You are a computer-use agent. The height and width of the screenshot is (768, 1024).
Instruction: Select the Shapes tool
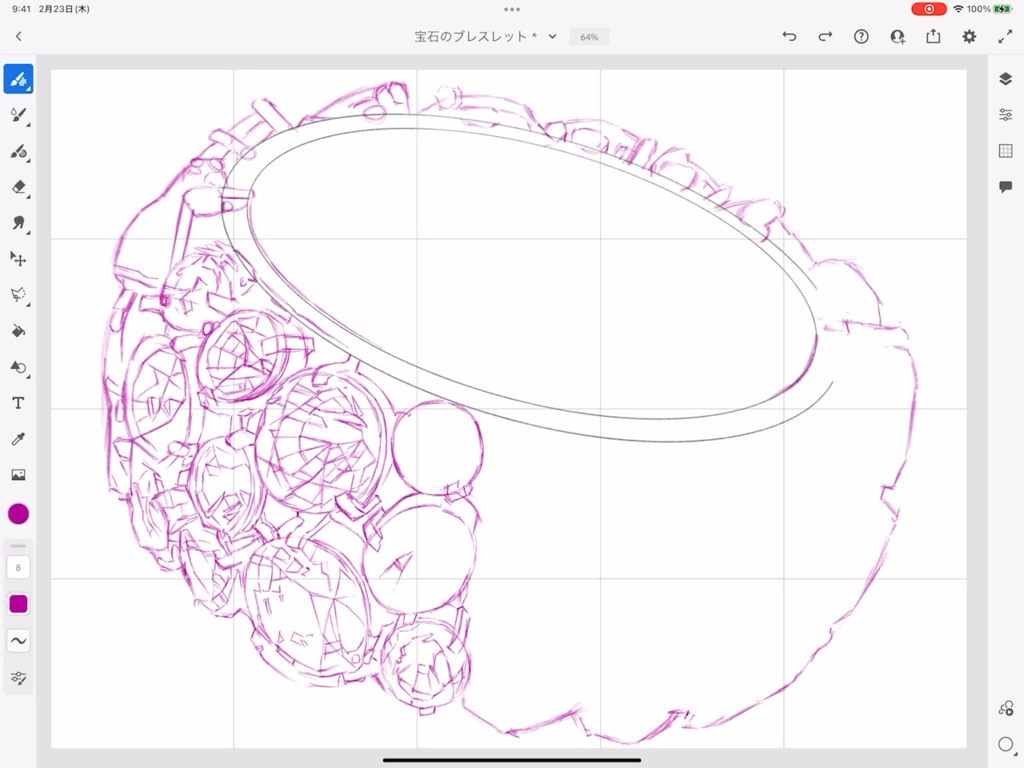click(18, 367)
